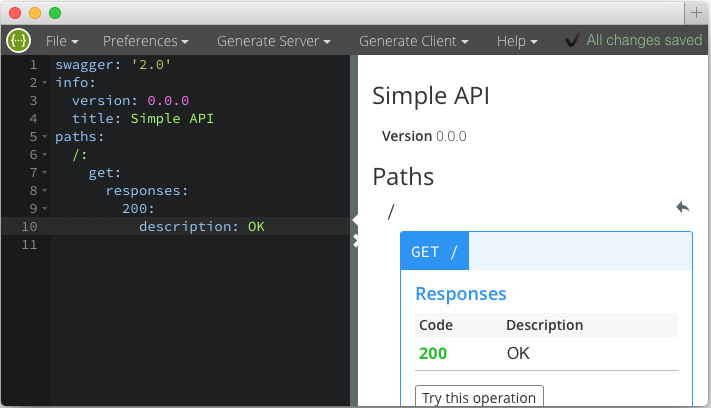The image size is (711, 408).
Task: Click the Swagger Editor logo icon
Action: [x=18, y=40]
